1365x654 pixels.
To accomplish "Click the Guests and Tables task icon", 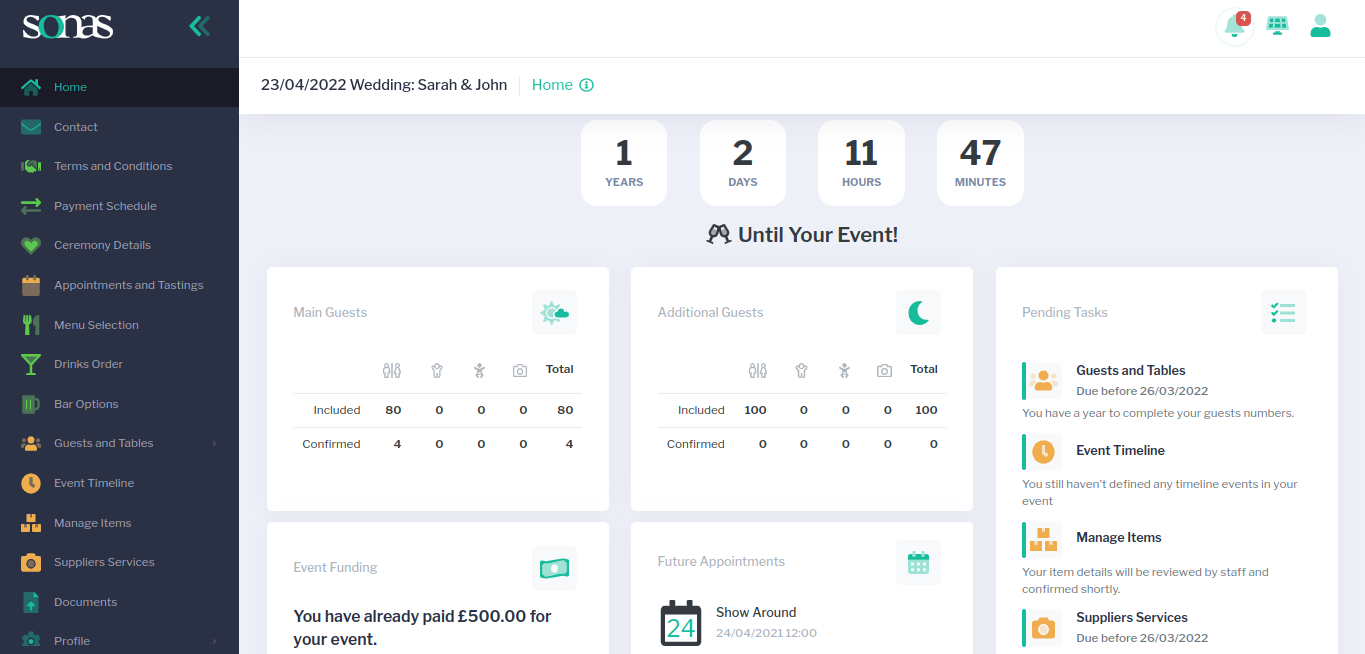I will tap(1044, 381).
